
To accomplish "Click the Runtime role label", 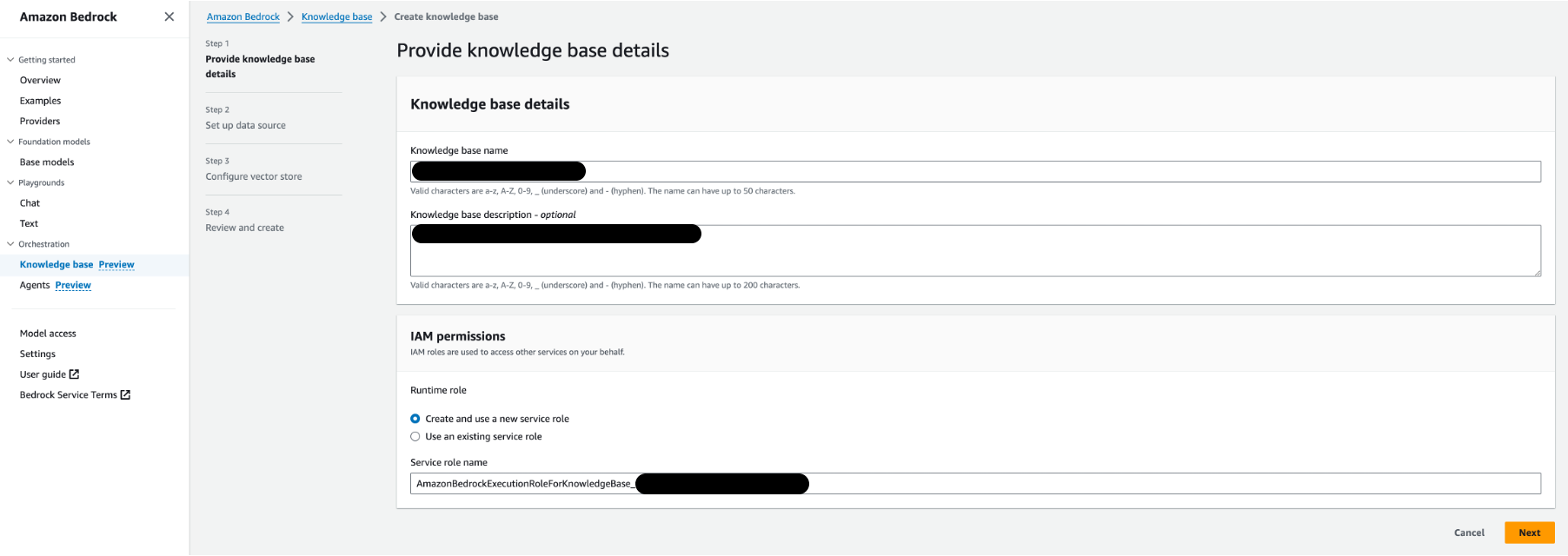I will 438,391.
